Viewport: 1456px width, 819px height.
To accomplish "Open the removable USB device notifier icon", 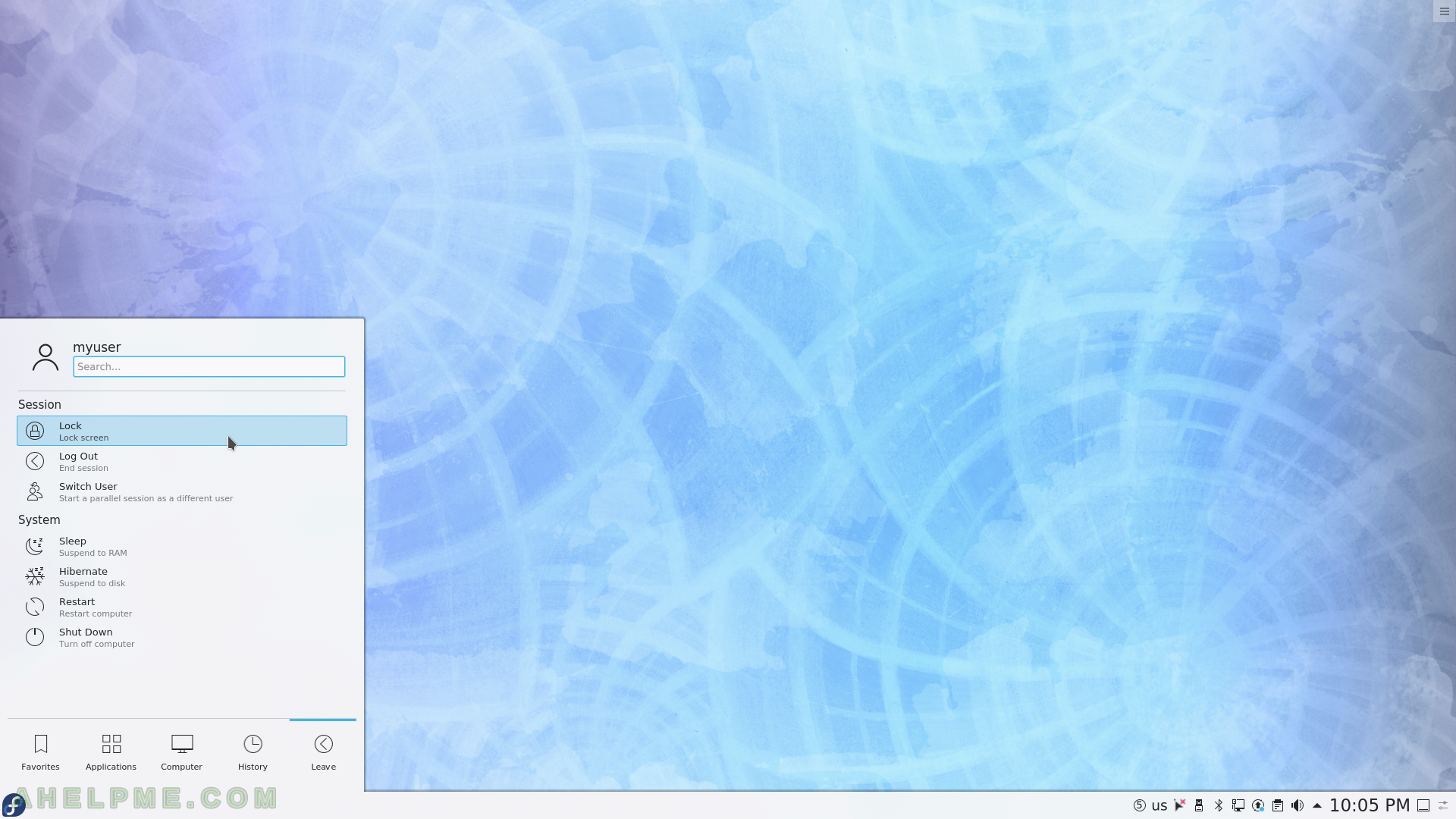I will [1199, 805].
